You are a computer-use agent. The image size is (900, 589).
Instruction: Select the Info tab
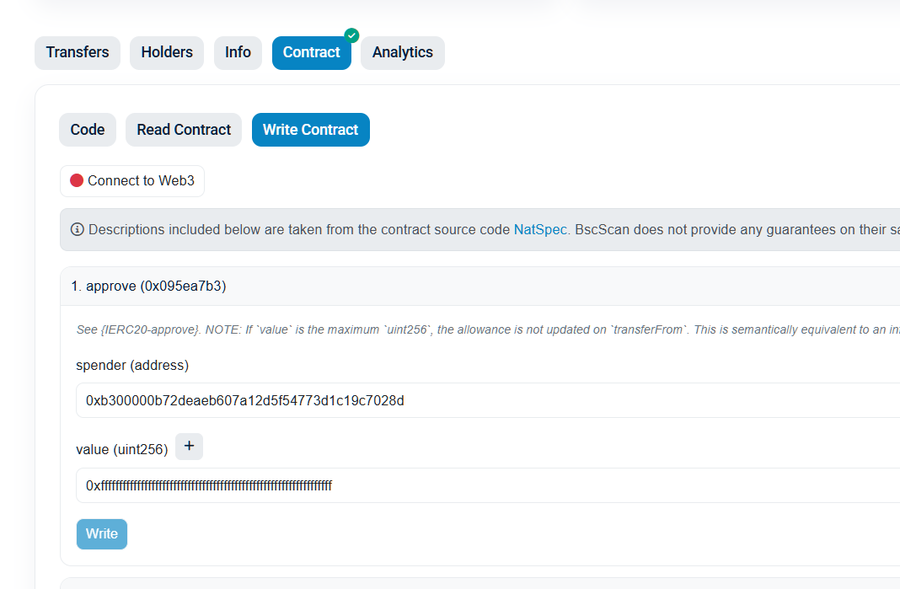coord(238,53)
